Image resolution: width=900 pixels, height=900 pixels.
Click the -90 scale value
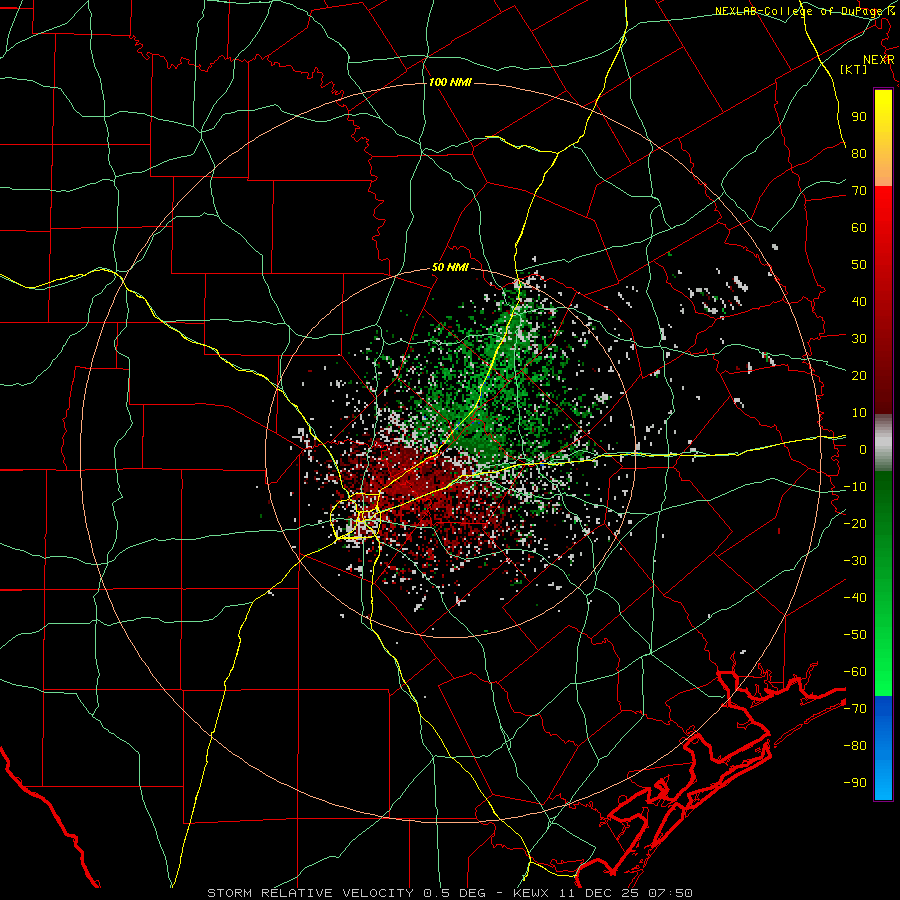point(855,783)
